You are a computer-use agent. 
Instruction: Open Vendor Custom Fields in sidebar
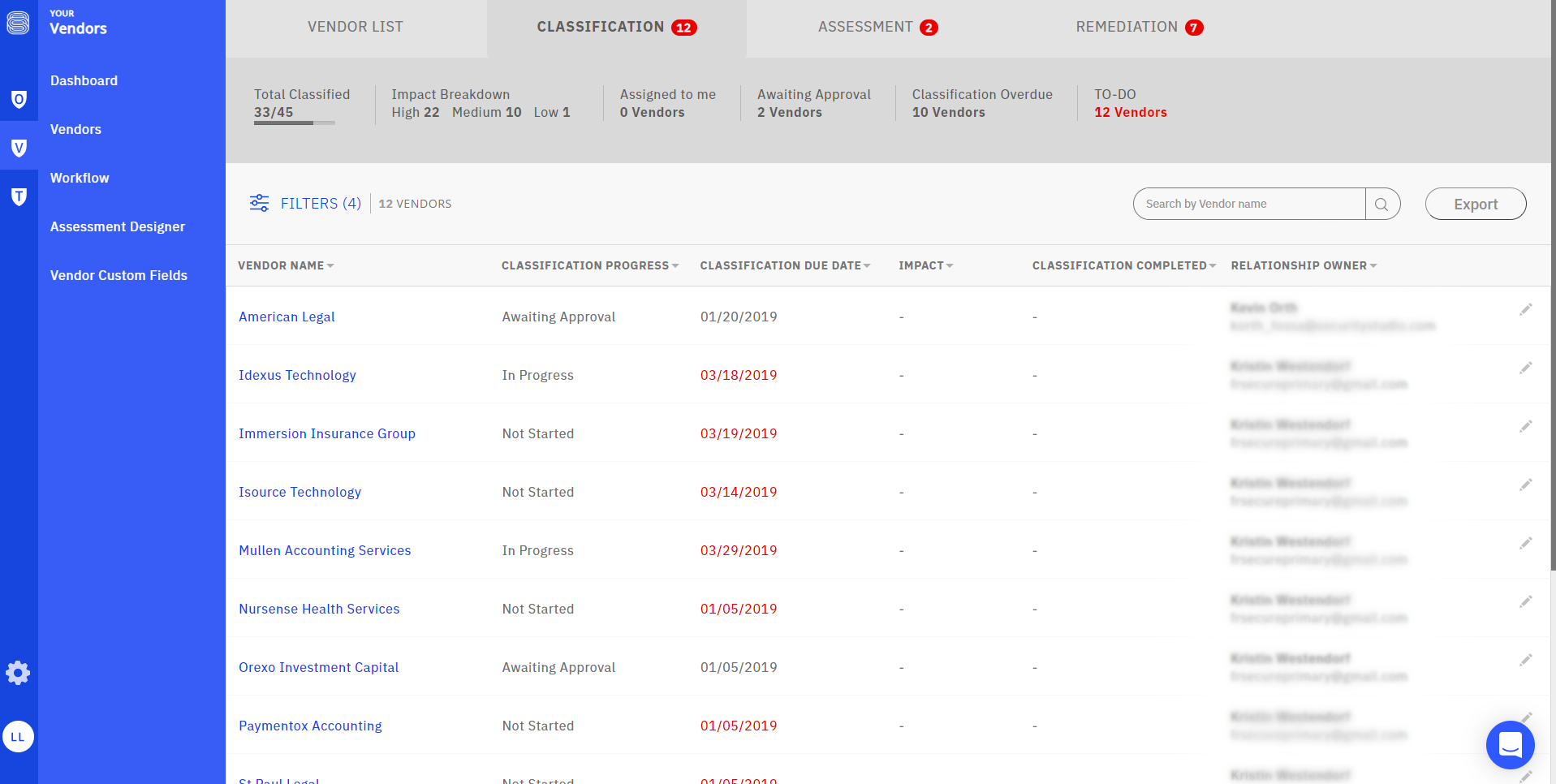(119, 275)
